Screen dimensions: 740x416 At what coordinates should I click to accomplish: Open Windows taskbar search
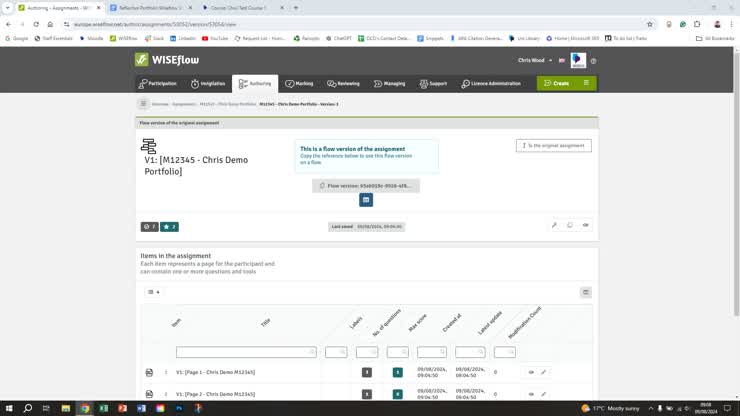(28, 408)
